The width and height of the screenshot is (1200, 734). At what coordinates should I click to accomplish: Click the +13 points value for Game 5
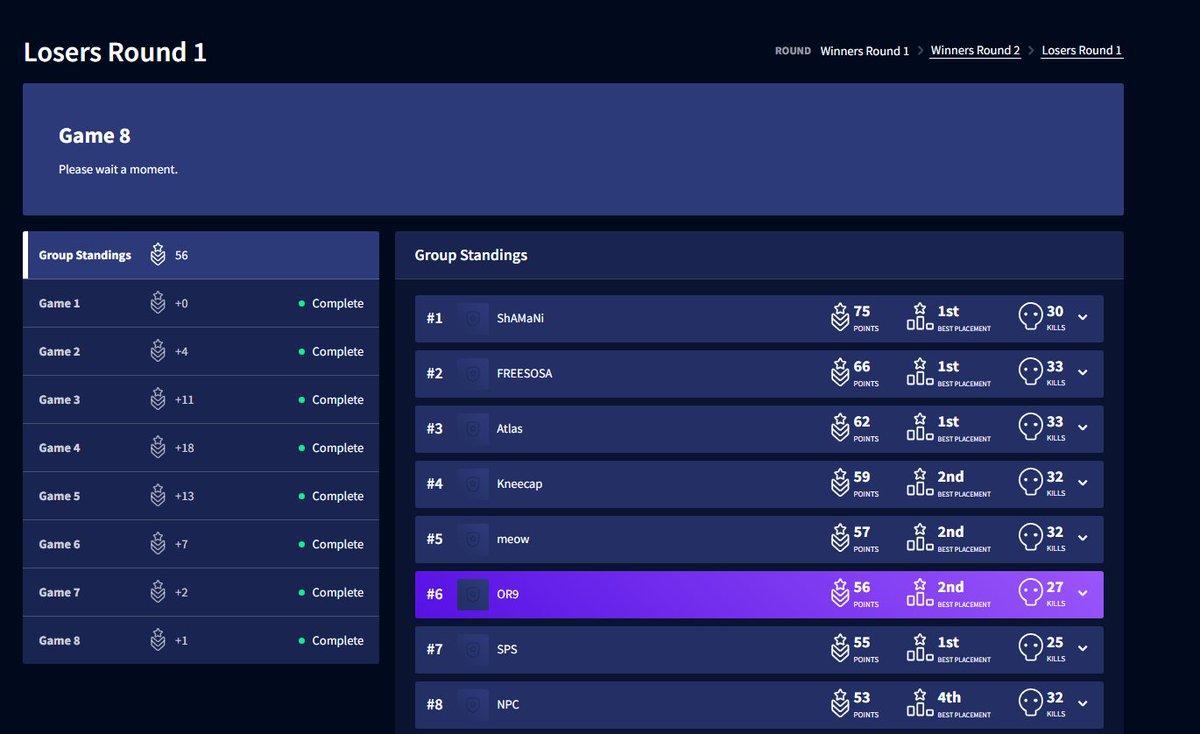click(x=184, y=496)
